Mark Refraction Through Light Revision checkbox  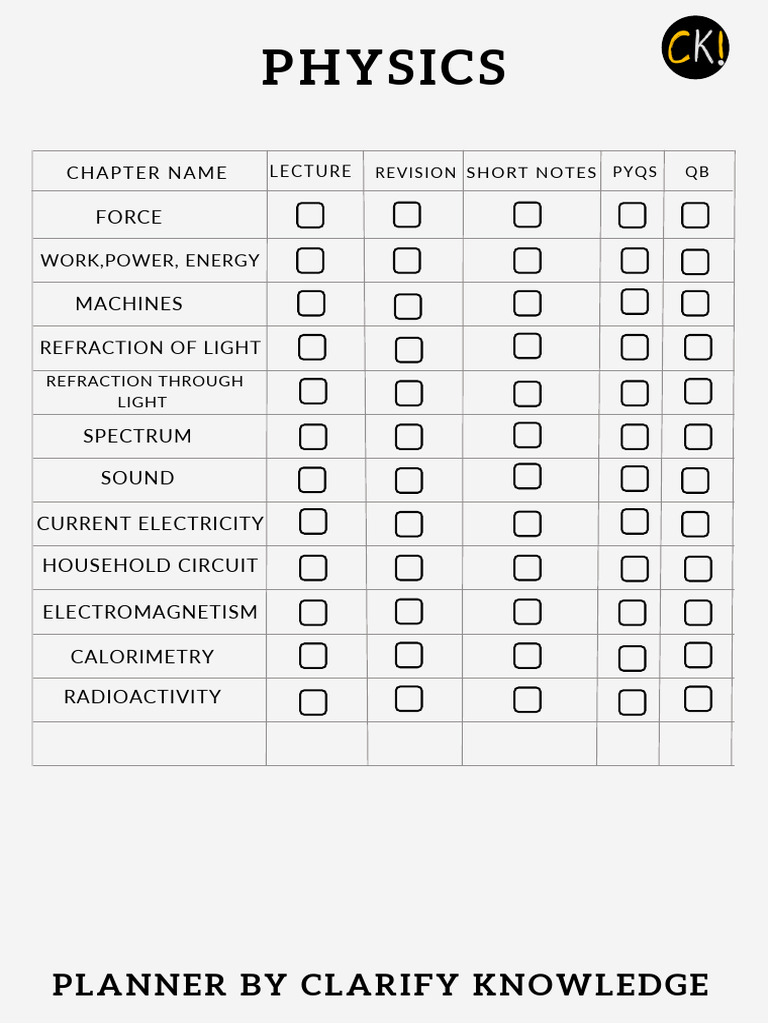[408, 393]
